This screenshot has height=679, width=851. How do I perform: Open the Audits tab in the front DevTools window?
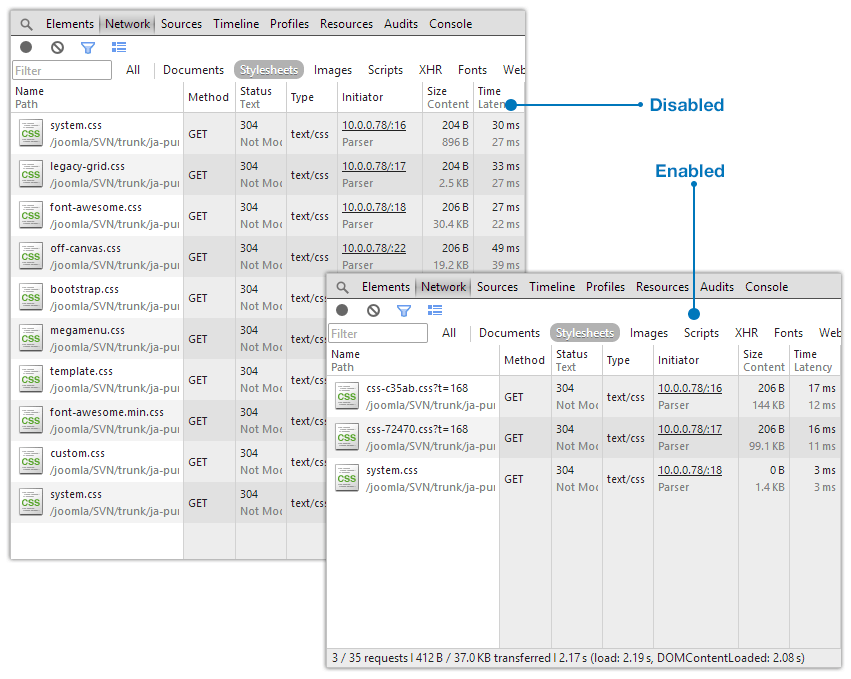point(716,287)
